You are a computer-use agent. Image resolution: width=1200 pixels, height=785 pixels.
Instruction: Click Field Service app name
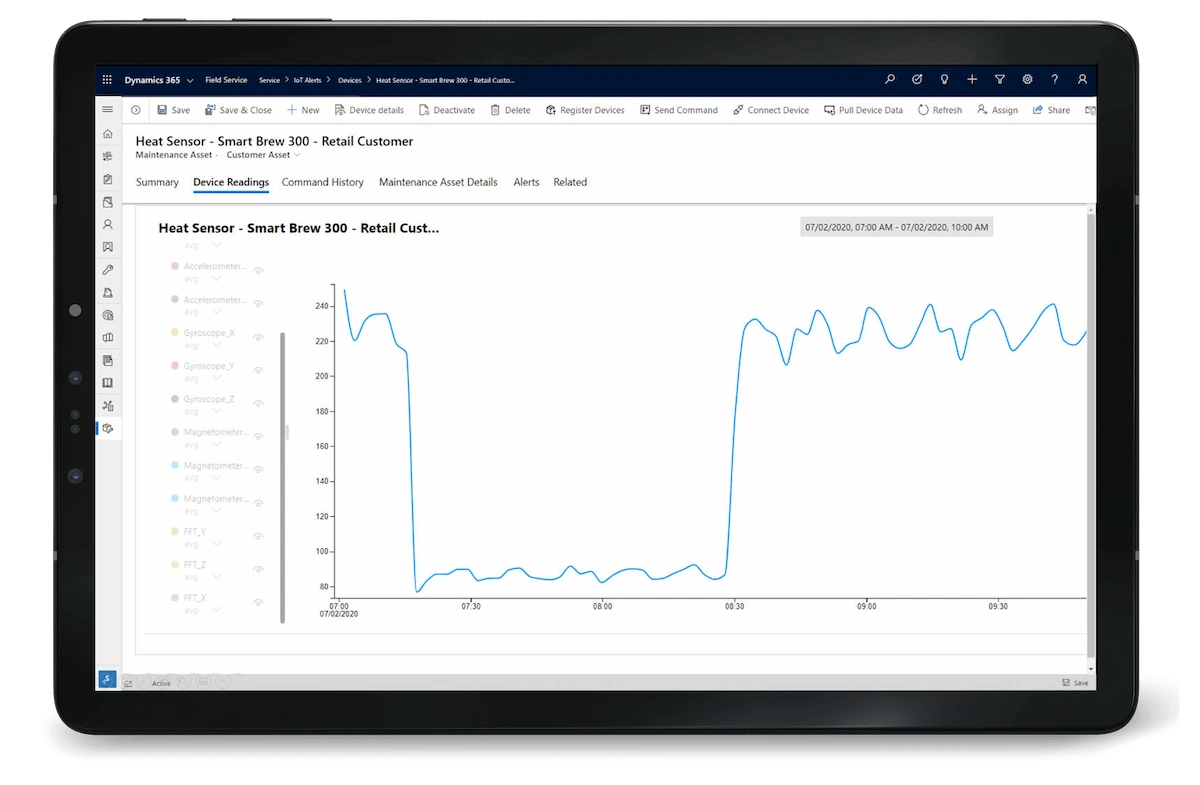click(227, 80)
